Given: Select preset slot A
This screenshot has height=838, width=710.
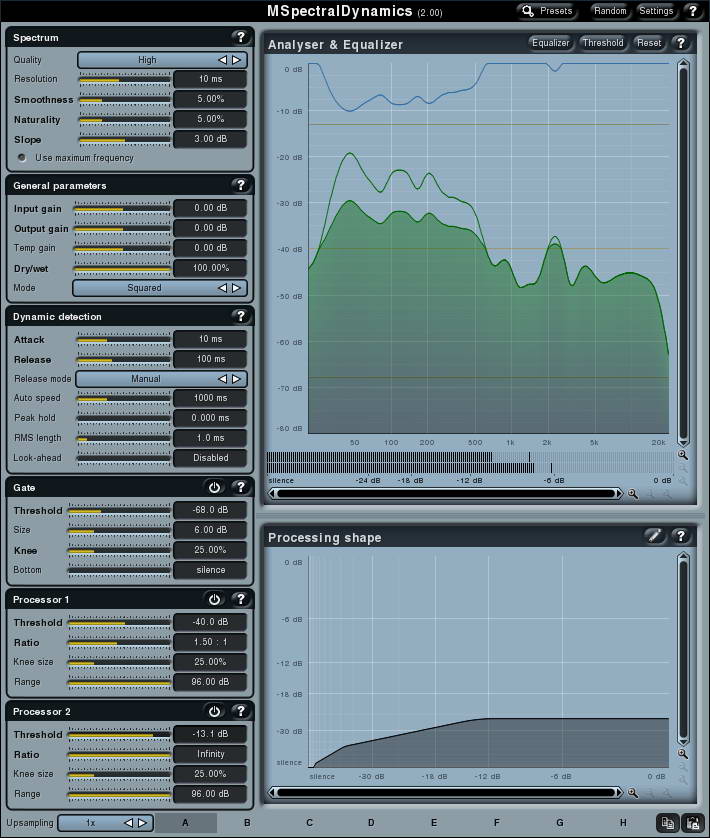Looking at the screenshot, I should coord(186,823).
